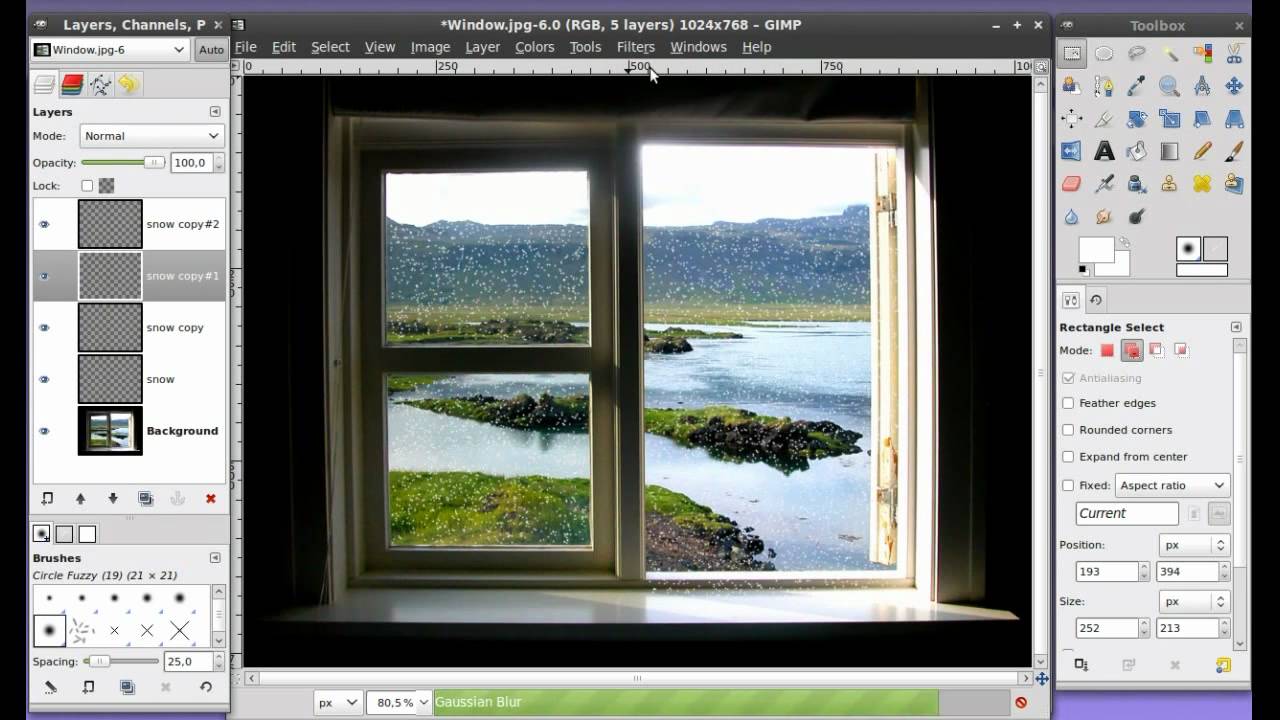Adjust the layer Opacity slider
1280x720 pixels.
124,162
